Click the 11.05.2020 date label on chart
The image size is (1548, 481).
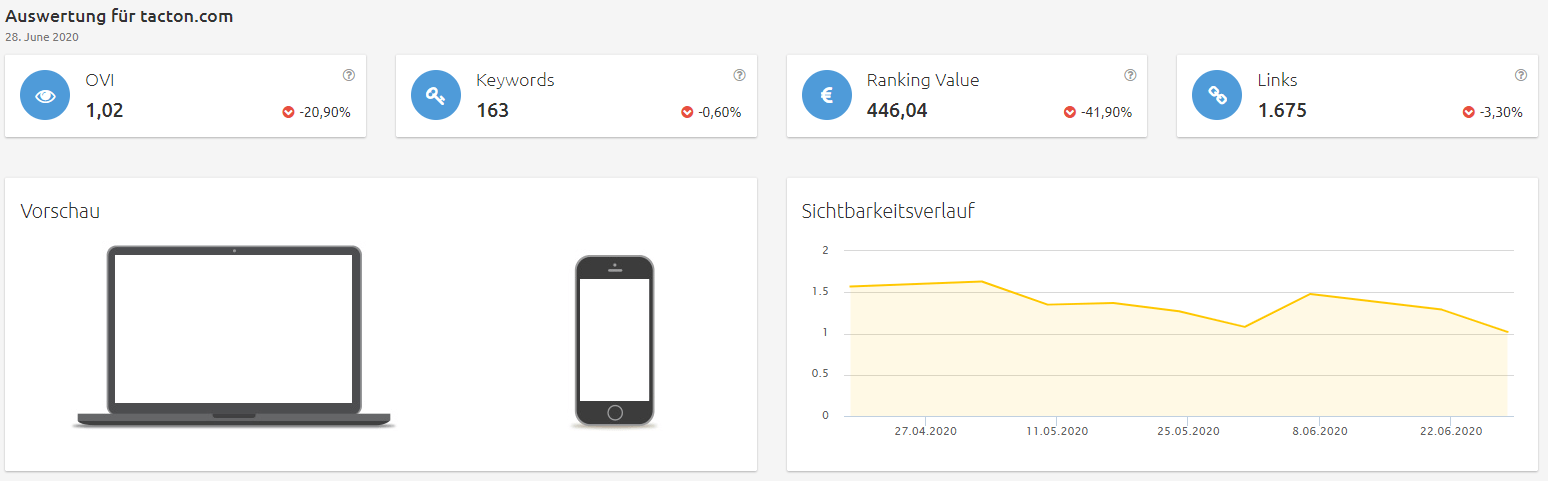(1057, 431)
